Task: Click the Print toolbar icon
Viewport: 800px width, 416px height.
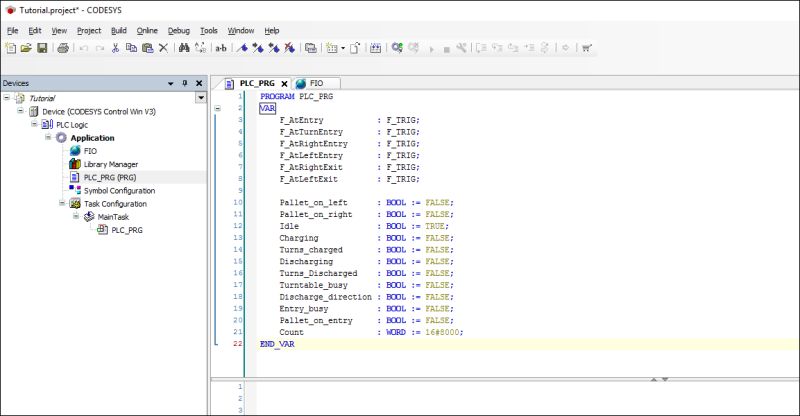Action: tap(63, 48)
